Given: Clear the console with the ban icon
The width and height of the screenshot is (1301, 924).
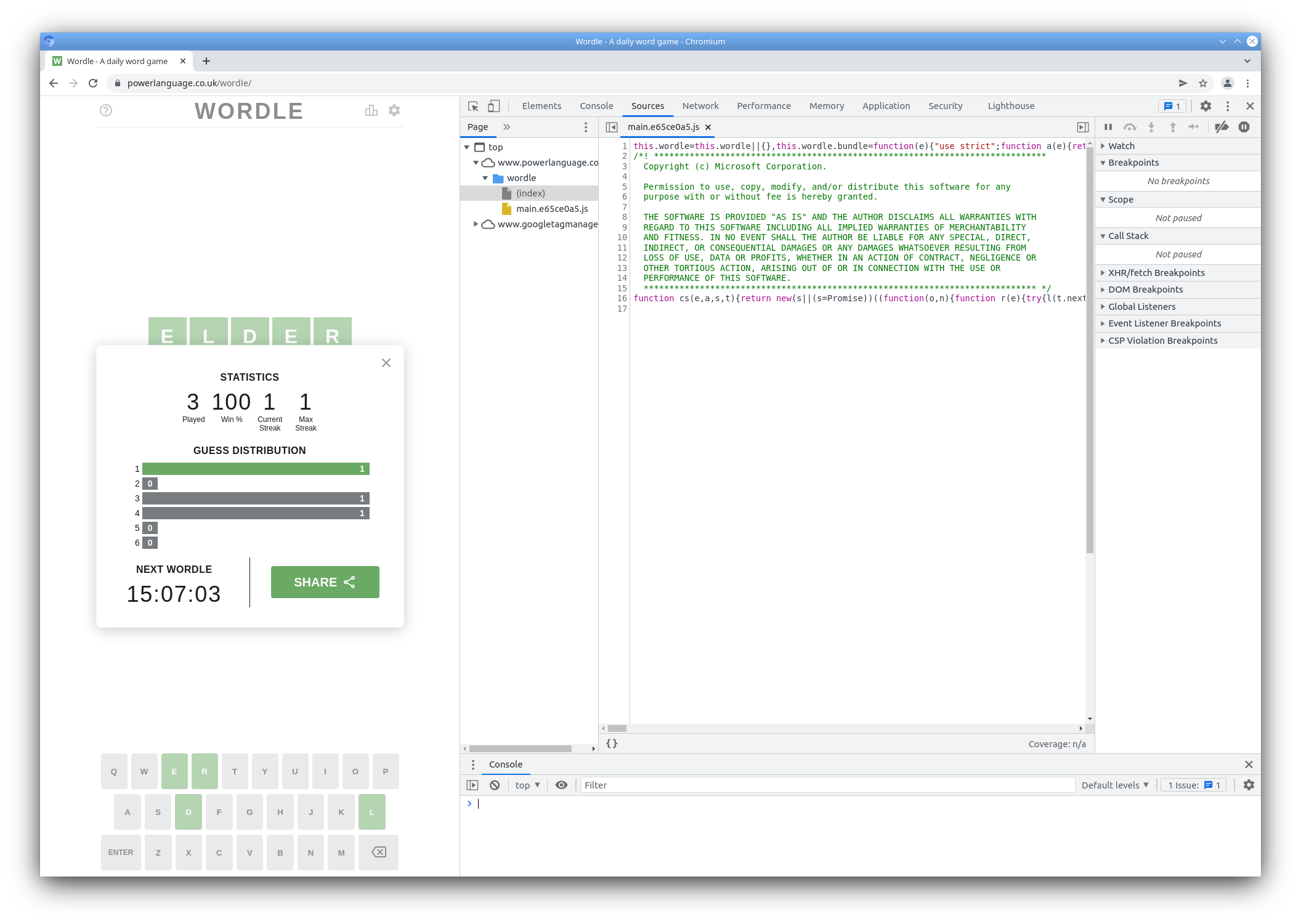Looking at the screenshot, I should pyautogui.click(x=495, y=785).
